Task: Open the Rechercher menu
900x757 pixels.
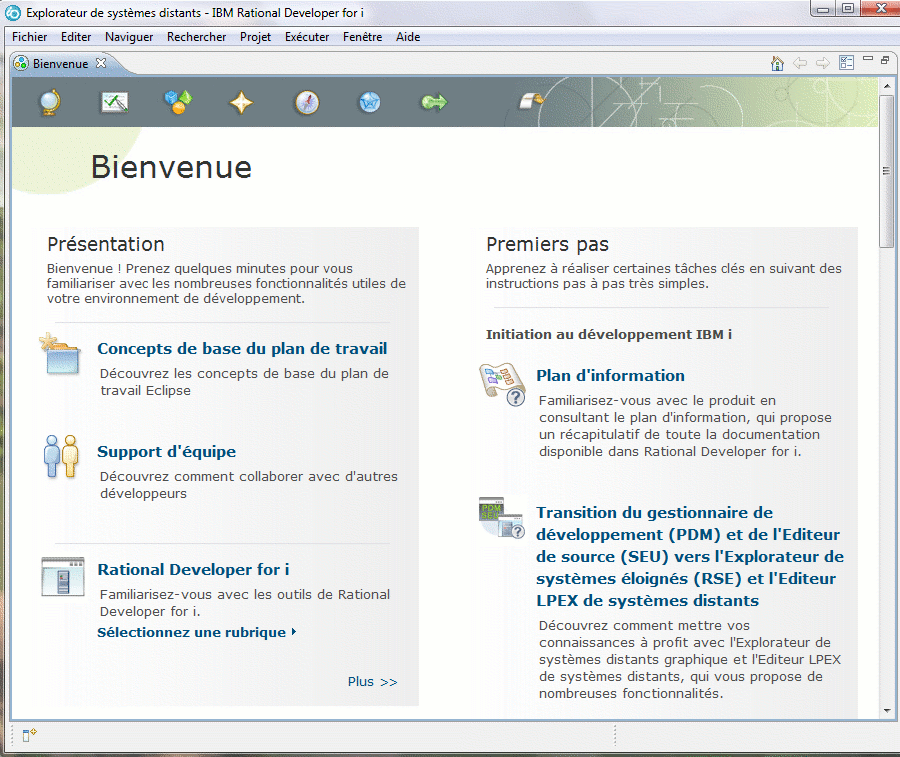Action: tap(196, 37)
